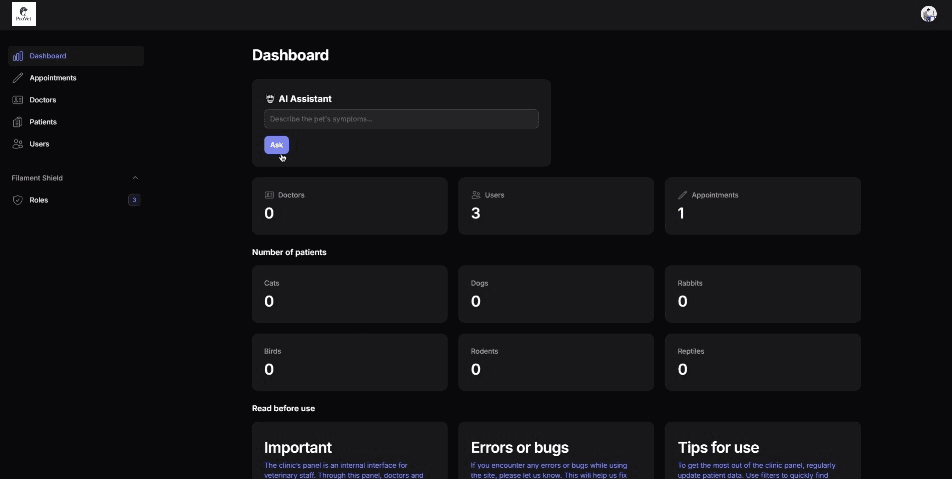Screen dimensions: 952x479
Task: Click the Appointments stat card pencil icon
Action: (682, 195)
